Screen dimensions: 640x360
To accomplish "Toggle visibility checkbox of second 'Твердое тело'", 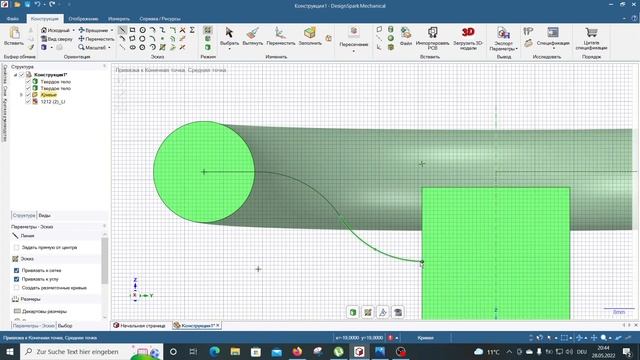I will pos(28,88).
